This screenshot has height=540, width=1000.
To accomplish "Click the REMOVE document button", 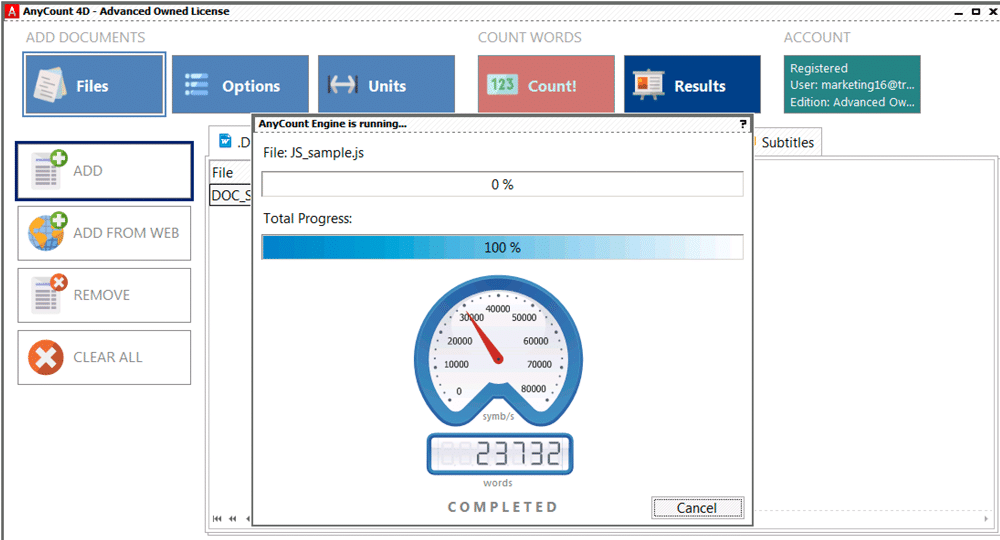I will click(105, 295).
